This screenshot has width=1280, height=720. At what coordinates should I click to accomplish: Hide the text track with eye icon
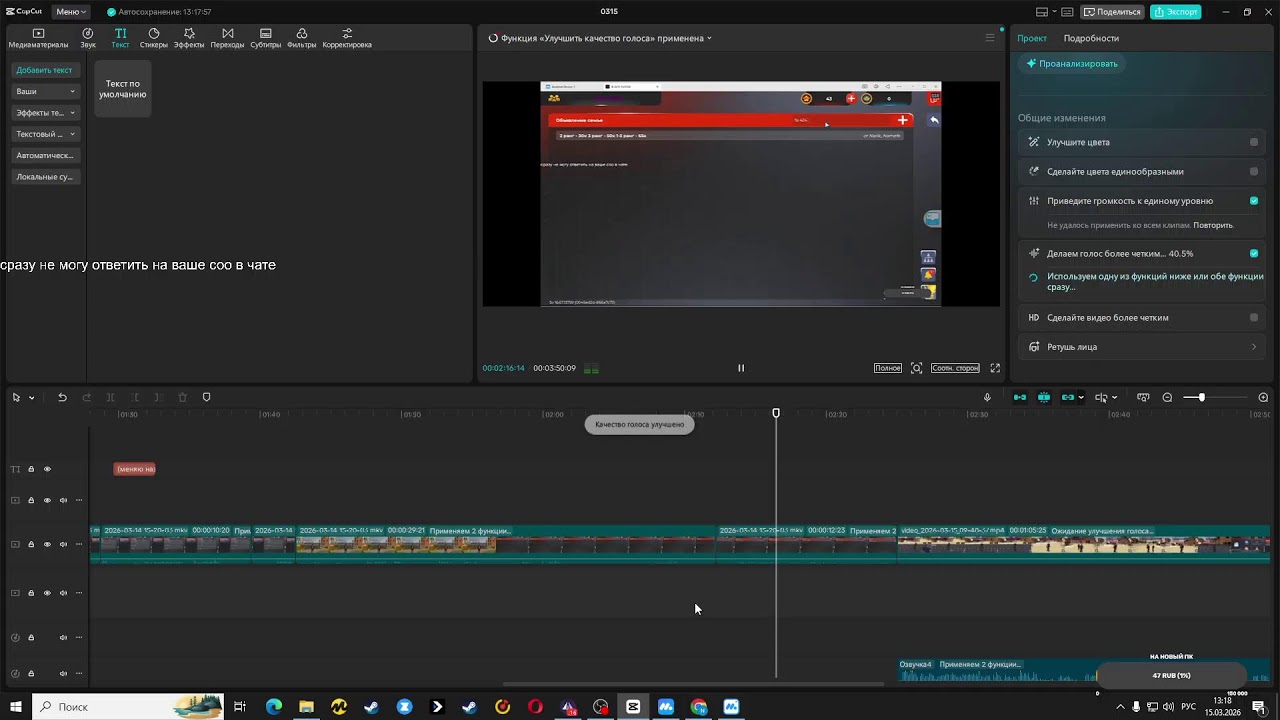(x=47, y=469)
